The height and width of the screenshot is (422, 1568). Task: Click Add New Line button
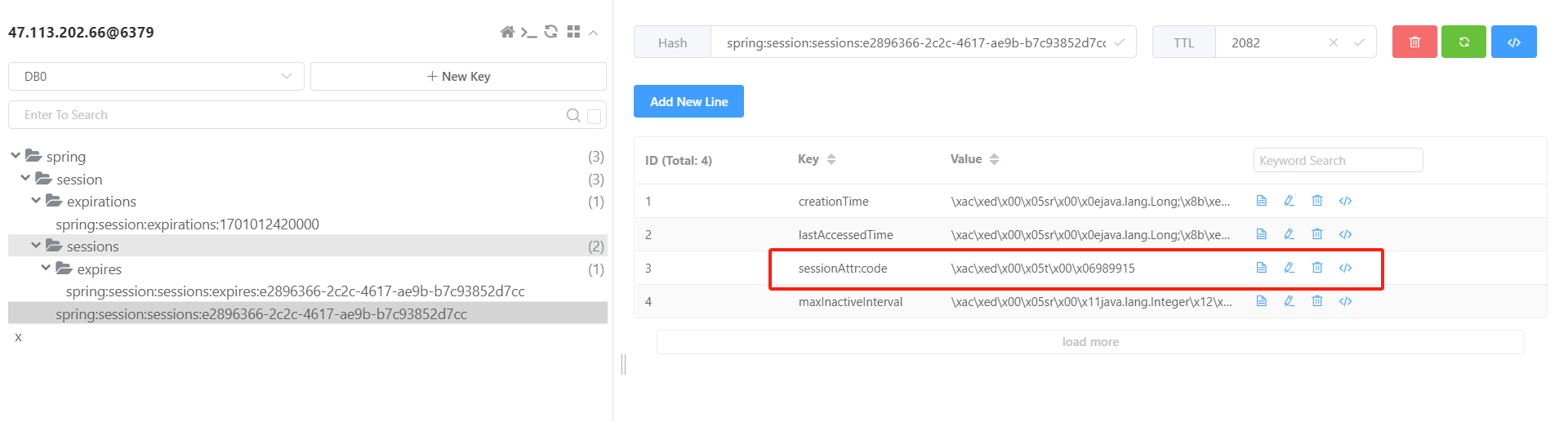tap(688, 102)
